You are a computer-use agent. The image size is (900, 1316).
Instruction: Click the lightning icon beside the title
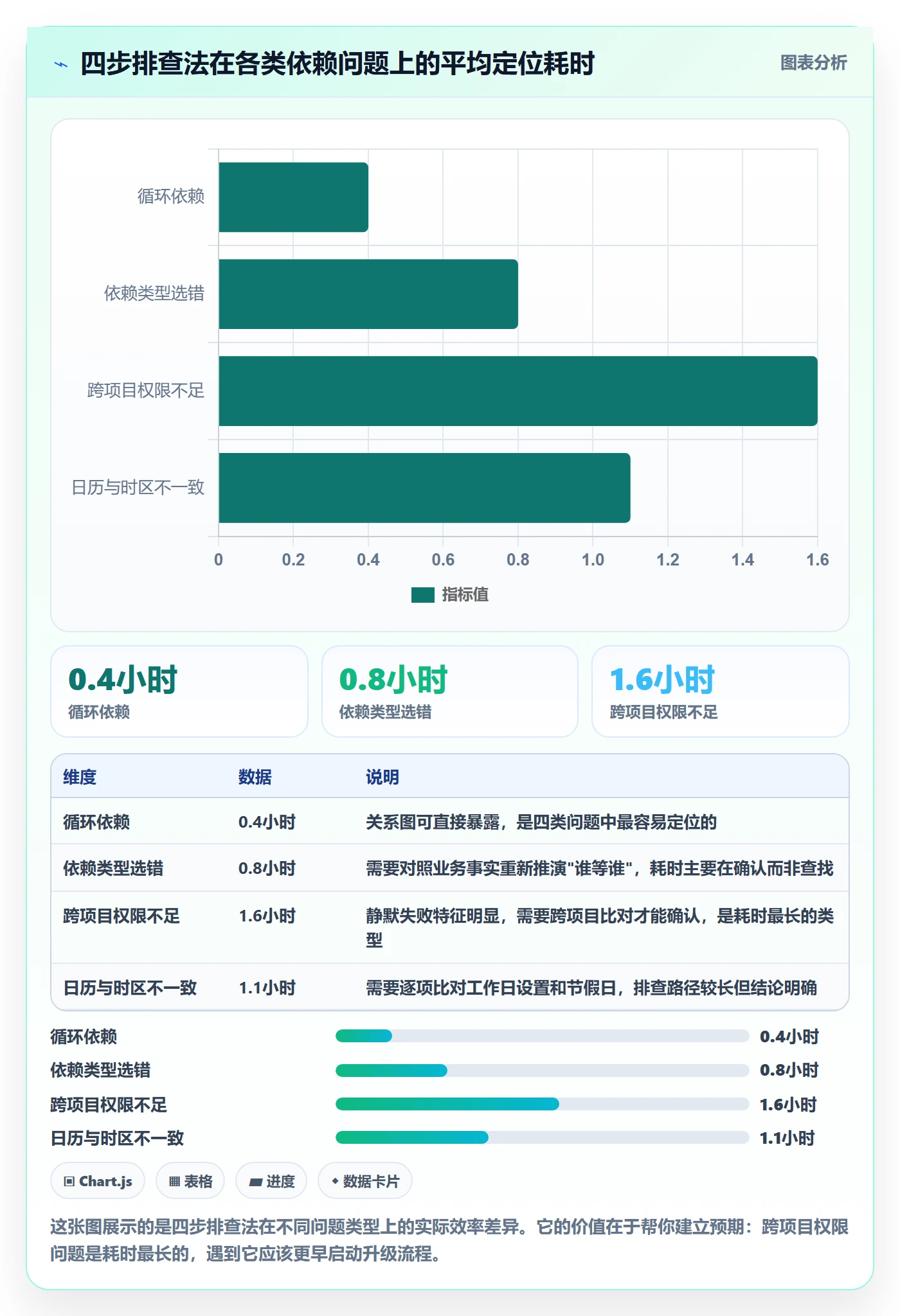tap(61, 64)
